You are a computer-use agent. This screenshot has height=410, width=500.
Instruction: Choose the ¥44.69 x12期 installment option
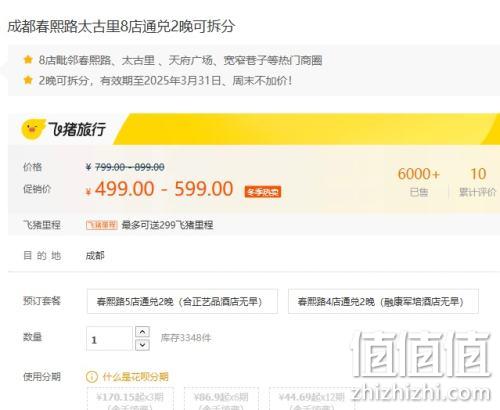[x=312, y=399]
